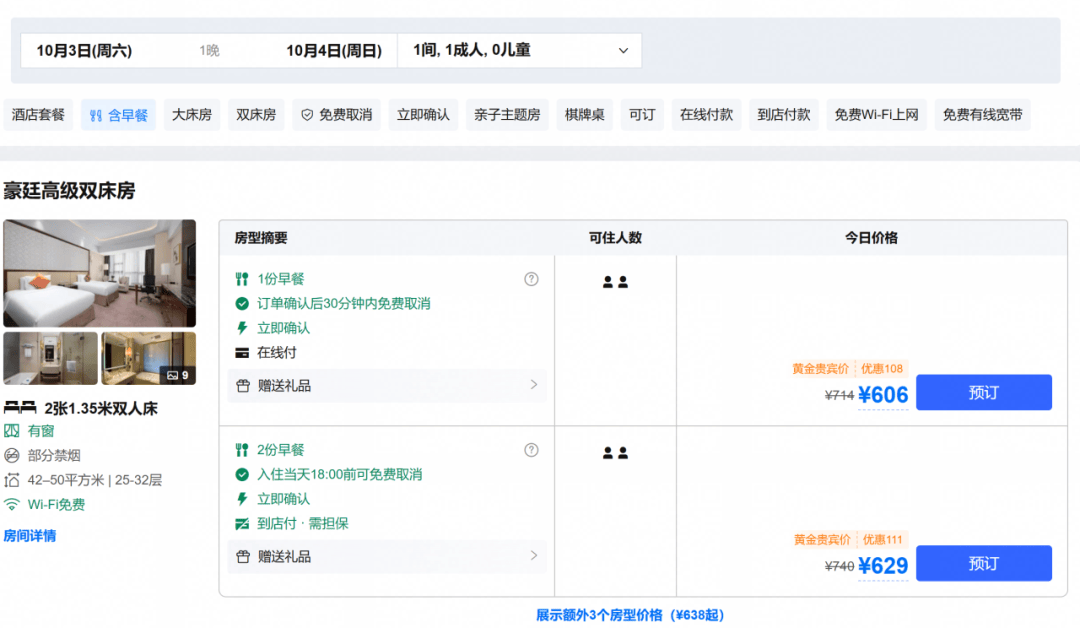The width and height of the screenshot is (1080, 628).
Task: Select the 到店付款 filter tag
Action: (784, 115)
